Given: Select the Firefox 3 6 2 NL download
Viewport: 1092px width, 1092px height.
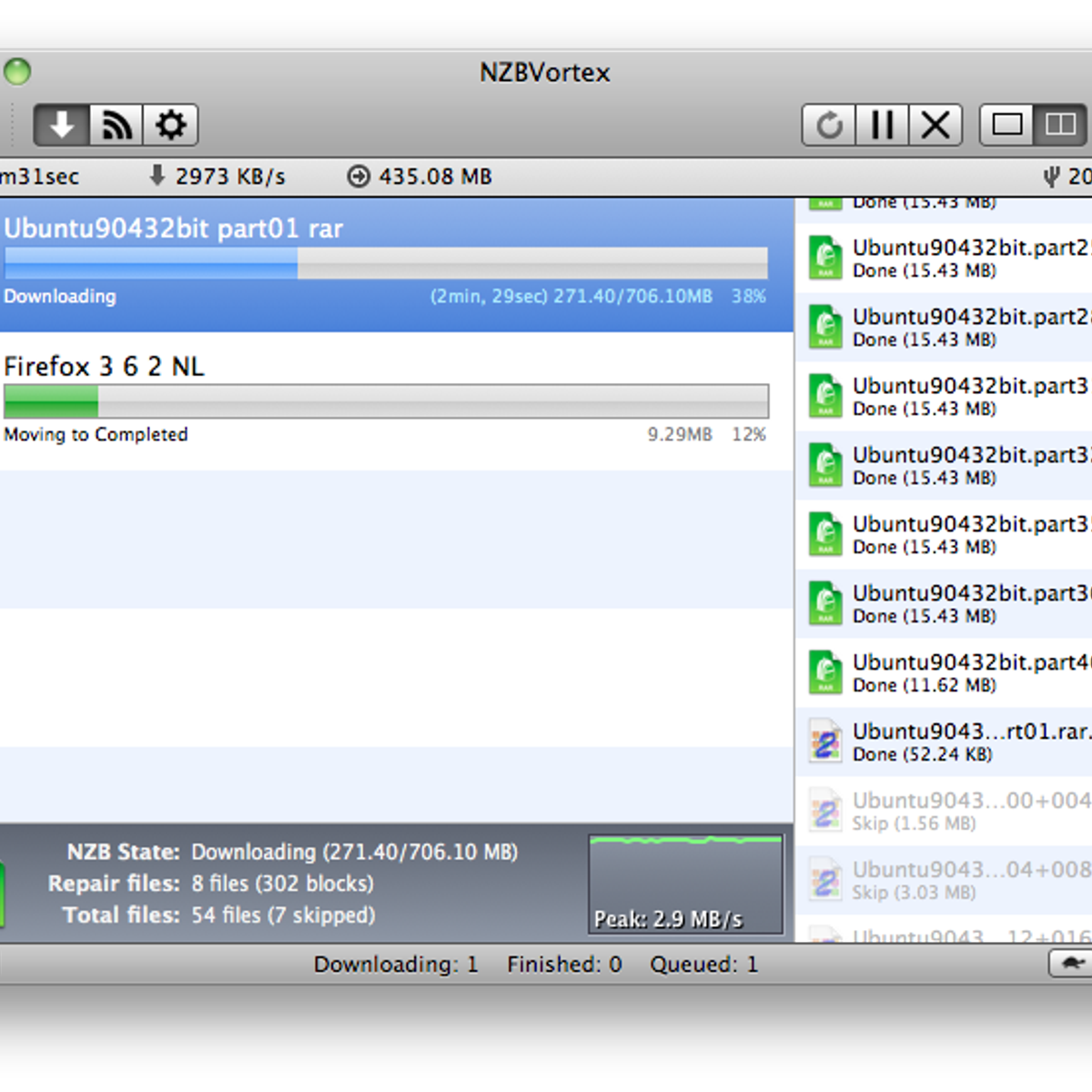Looking at the screenshot, I should click(105, 367).
